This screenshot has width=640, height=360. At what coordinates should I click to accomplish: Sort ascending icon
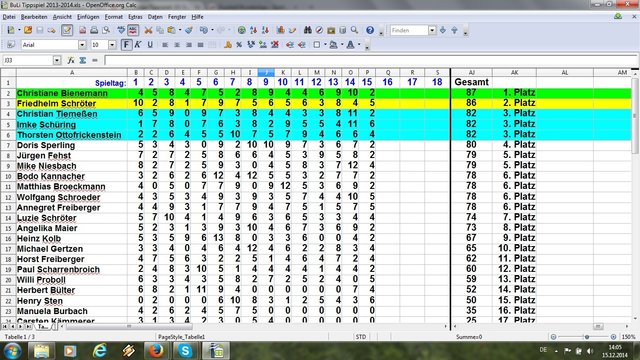[x=253, y=30]
